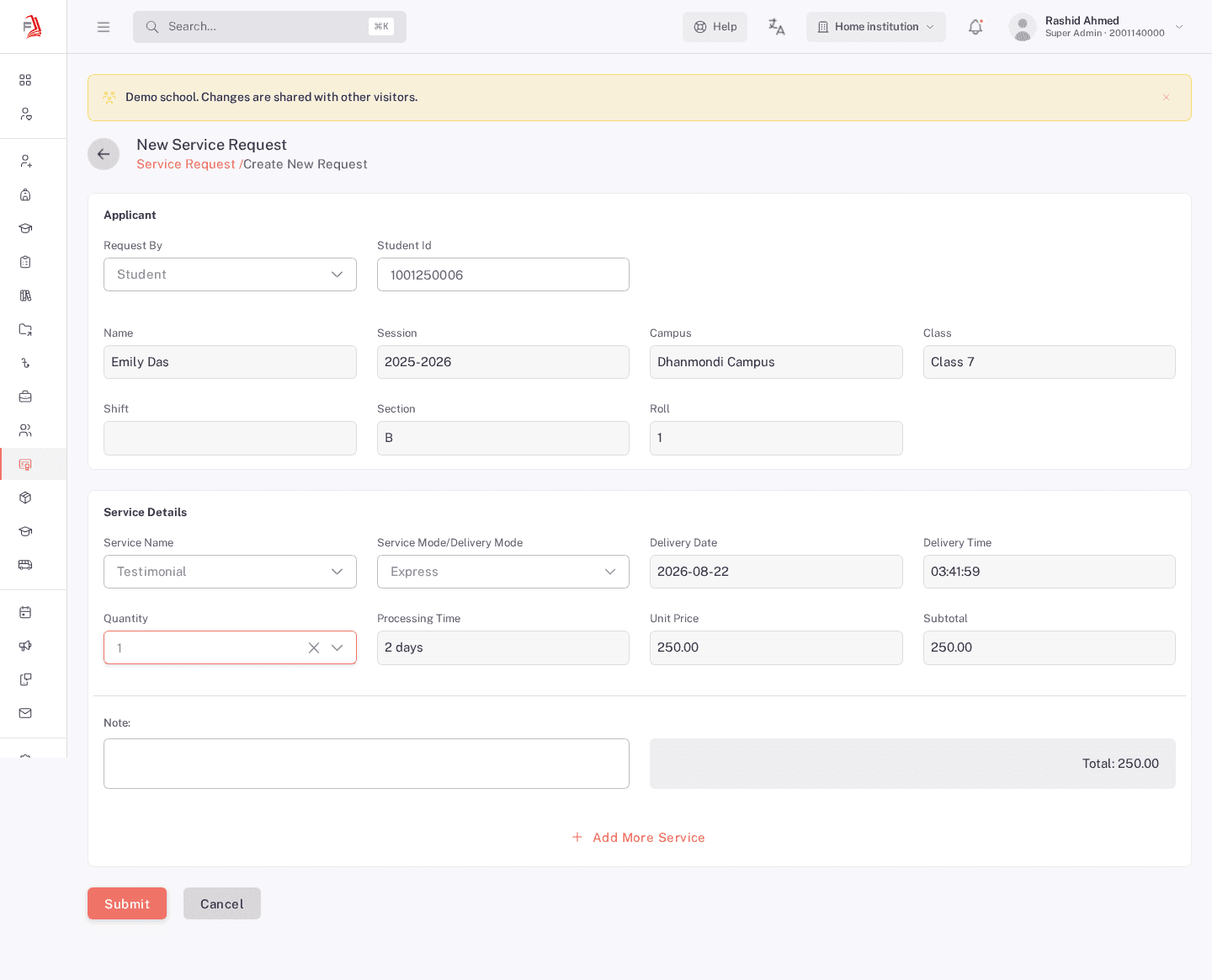
Task: Open the dashboard grid icon in sidebar
Action: click(x=25, y=80)
